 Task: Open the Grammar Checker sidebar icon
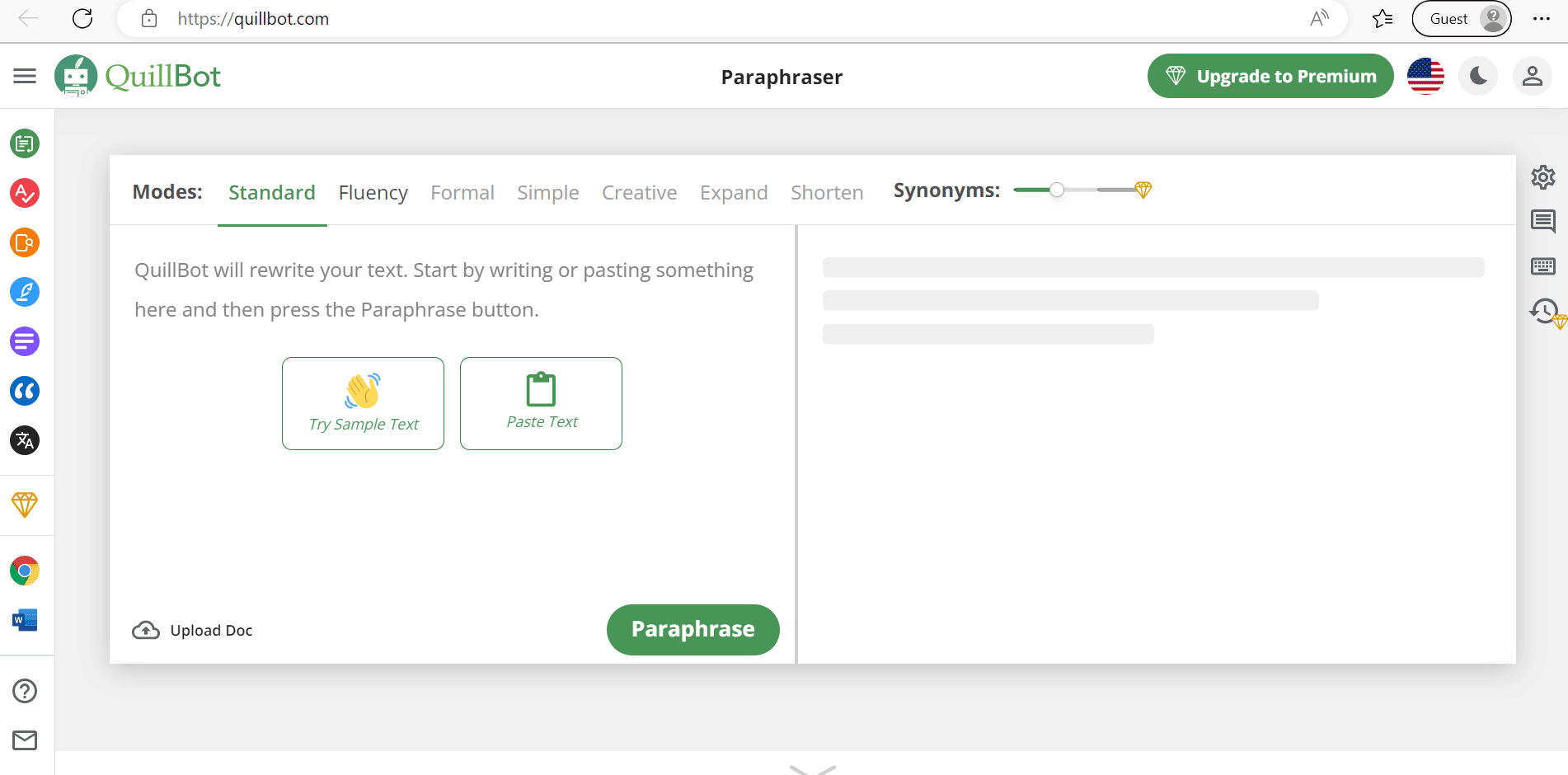coord(25,193)
